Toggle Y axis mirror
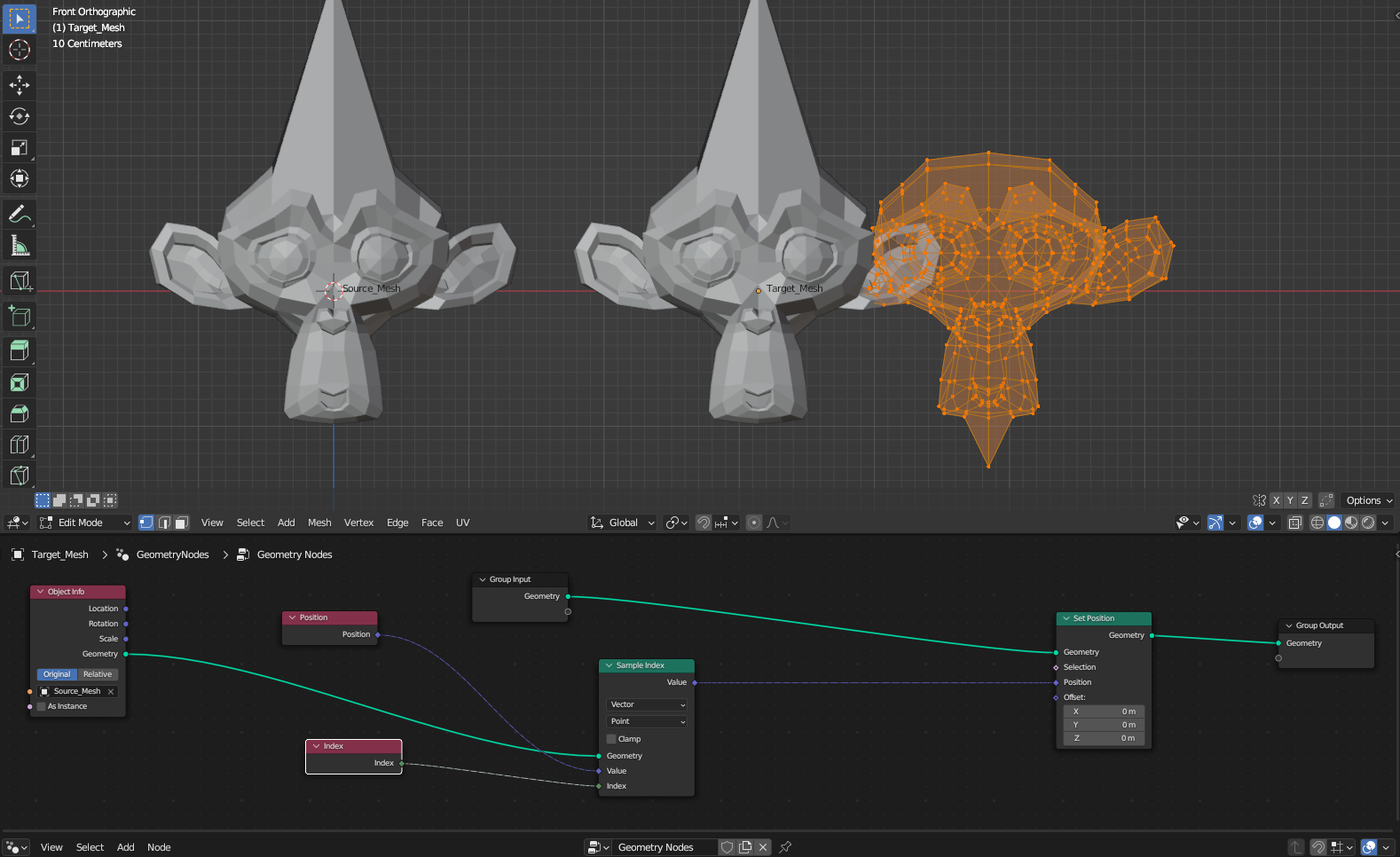The height and width of the screenshot is (857, 1400). [1290, 500]
